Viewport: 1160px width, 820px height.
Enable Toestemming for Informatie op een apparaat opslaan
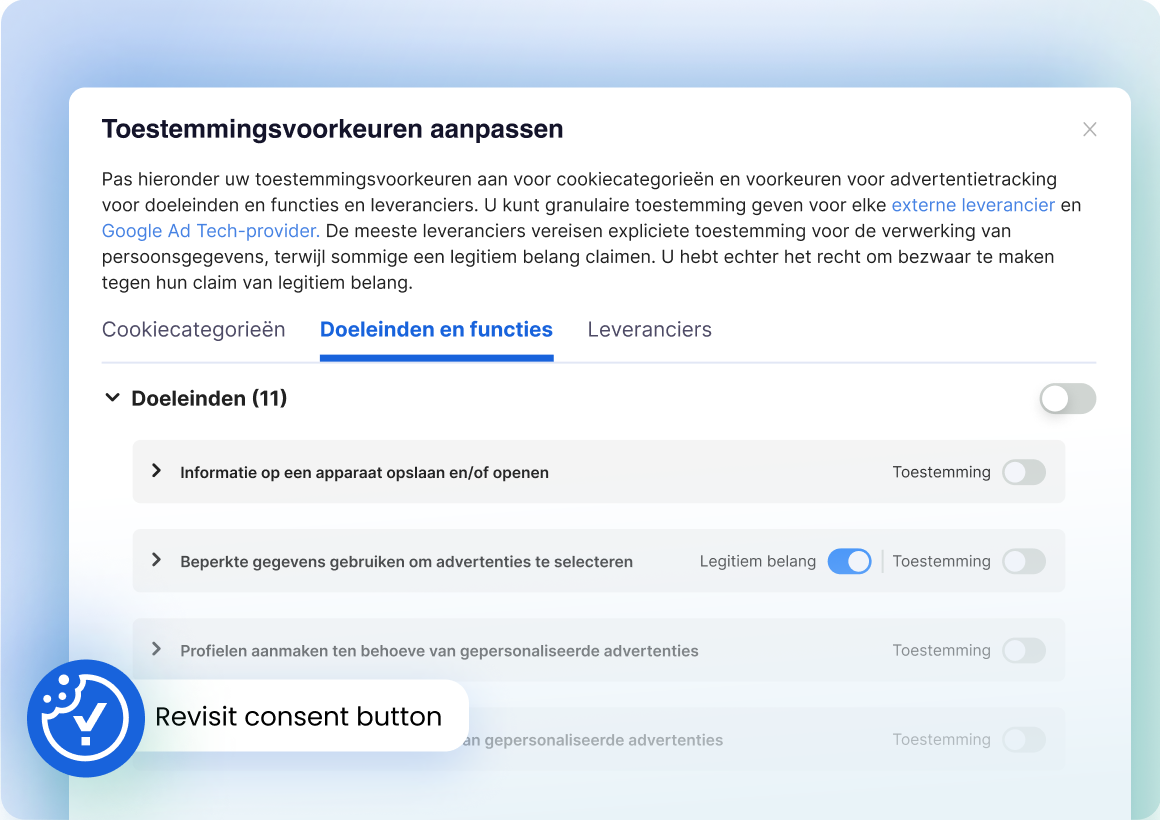point(1023,472)
